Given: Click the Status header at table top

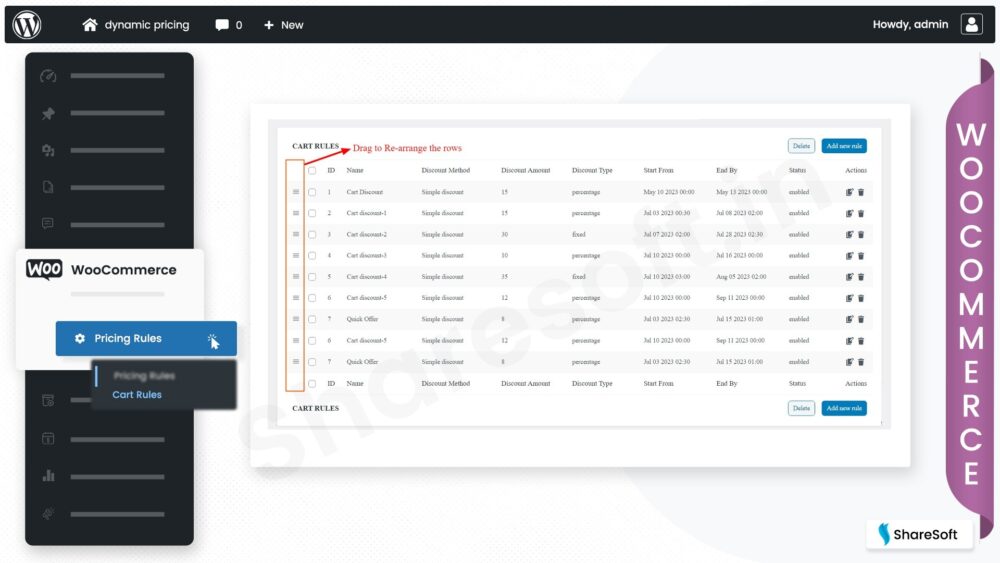Looking at the screenshot, I should pyautogui.click(x=797, y=170).
